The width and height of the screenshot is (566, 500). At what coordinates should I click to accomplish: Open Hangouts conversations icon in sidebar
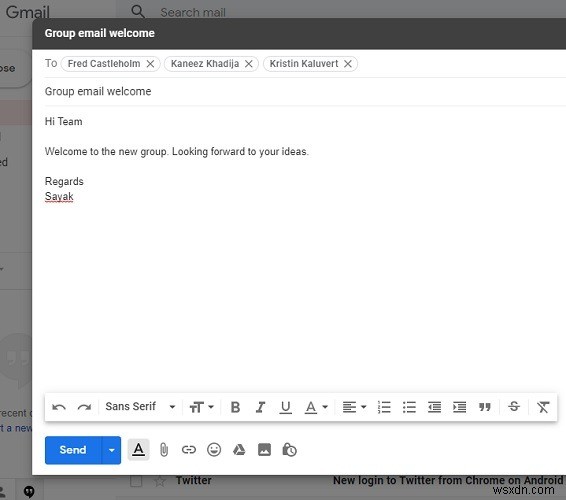pyautogui.click(x=29, y=491)
